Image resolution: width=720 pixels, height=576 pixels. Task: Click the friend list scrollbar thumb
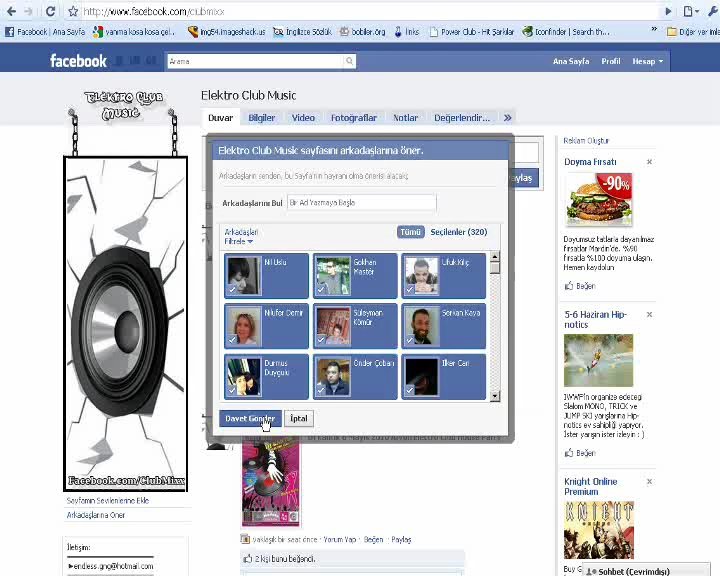click(x=495, y=267)
